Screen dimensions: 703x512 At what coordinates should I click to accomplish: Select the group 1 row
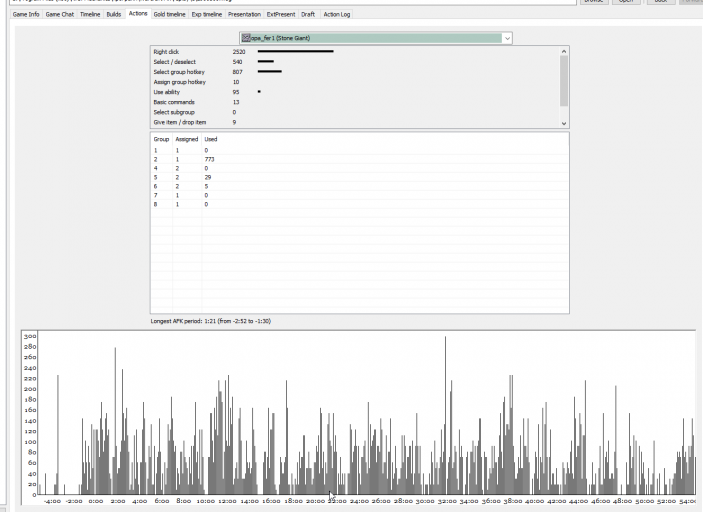coord(360,151)
